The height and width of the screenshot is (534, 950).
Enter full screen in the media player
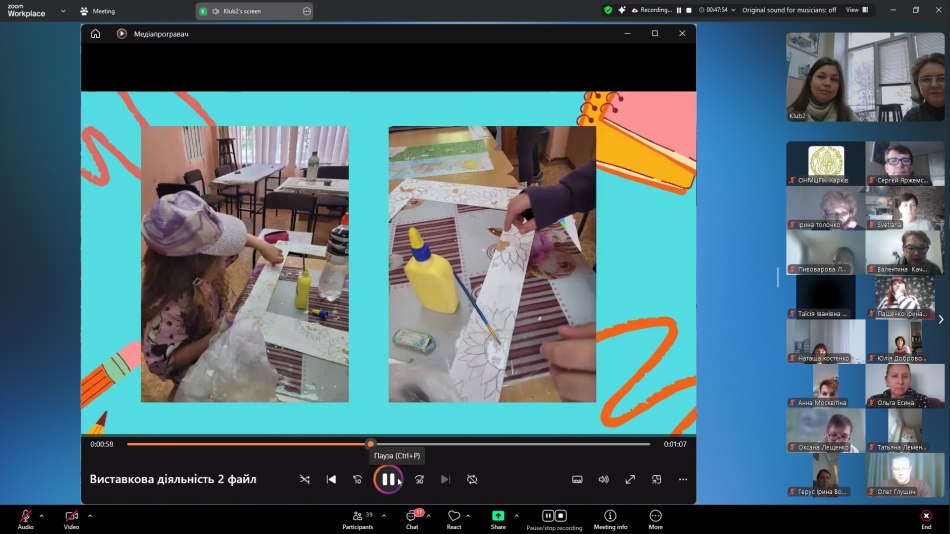(630, 480)
